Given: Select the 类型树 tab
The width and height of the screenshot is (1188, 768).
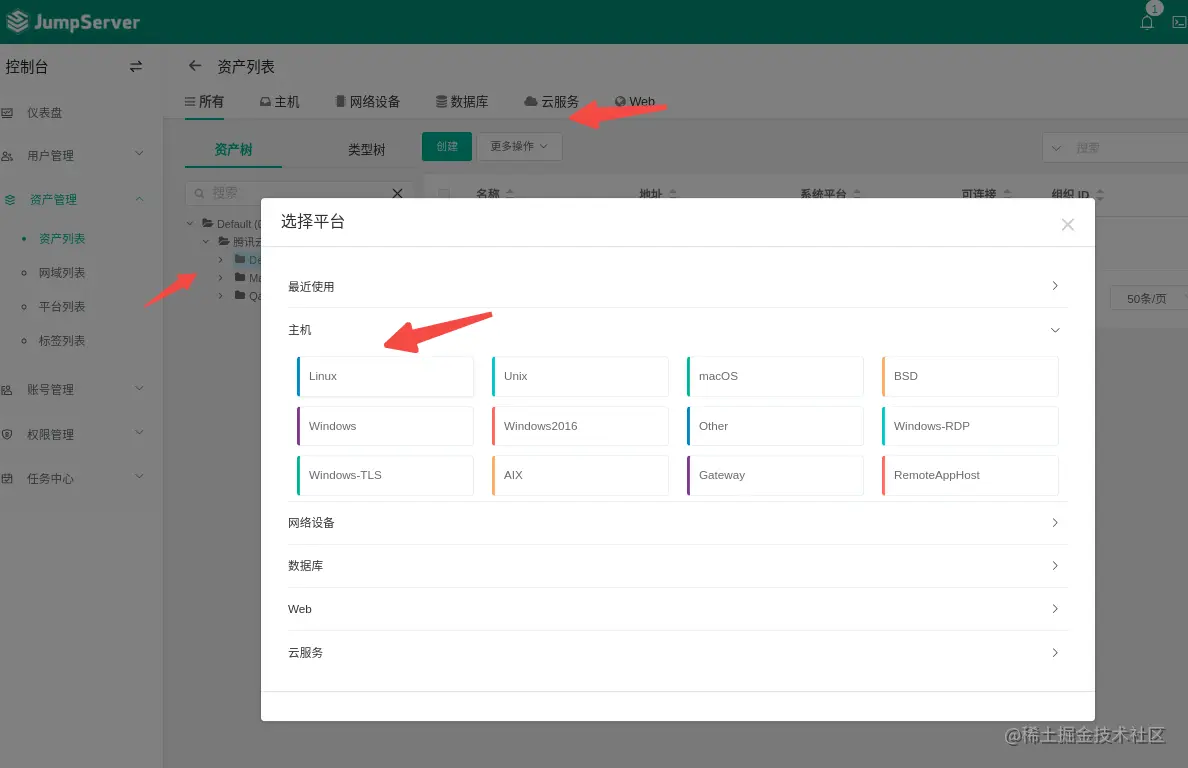Looking at the screenshot, I should 367,150.
